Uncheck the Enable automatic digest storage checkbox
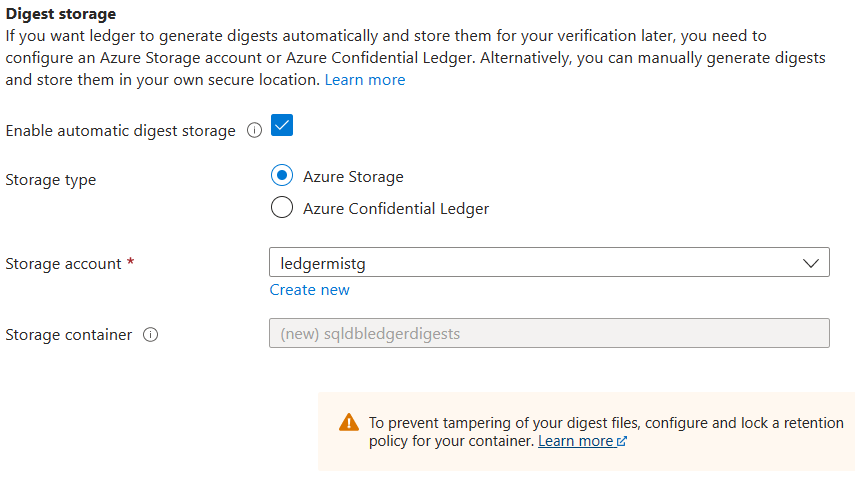Viewport: 865px width, 487px height. coord(282,127)
